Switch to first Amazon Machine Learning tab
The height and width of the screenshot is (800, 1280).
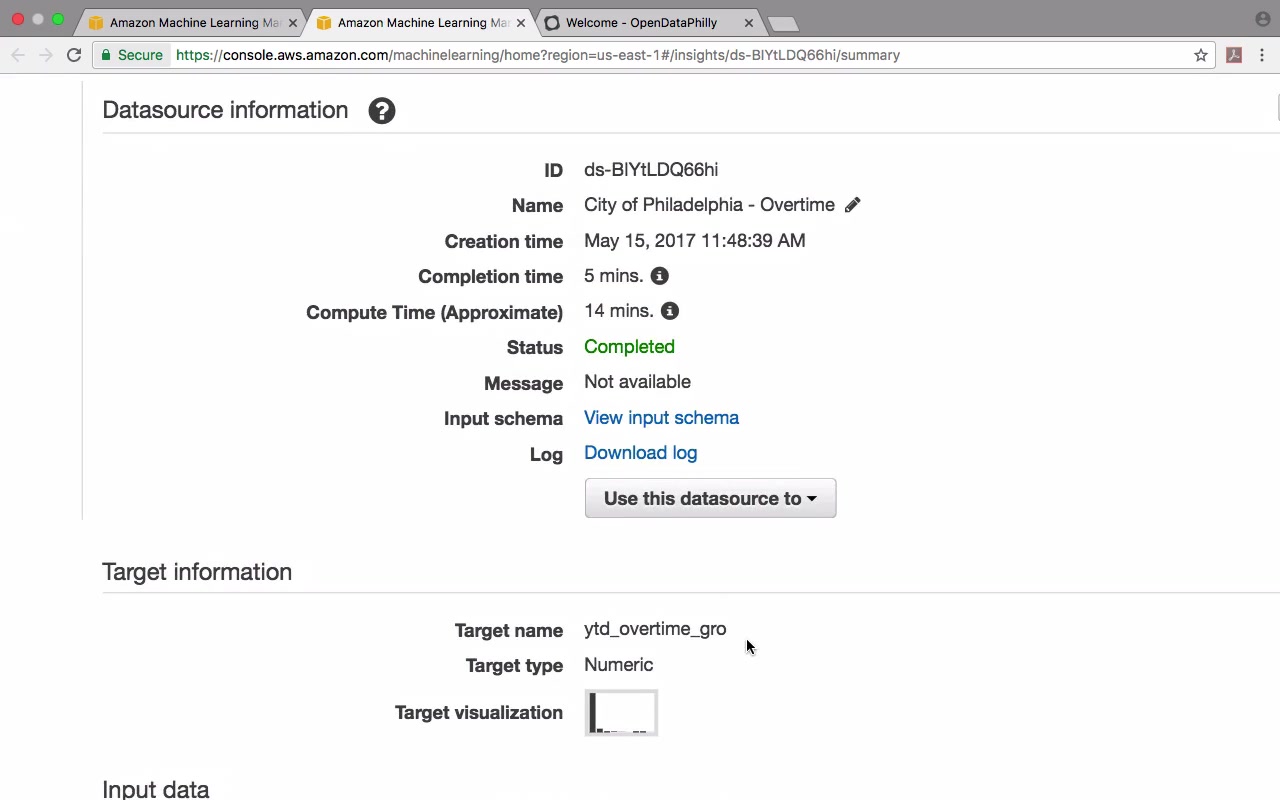[190, 22]
